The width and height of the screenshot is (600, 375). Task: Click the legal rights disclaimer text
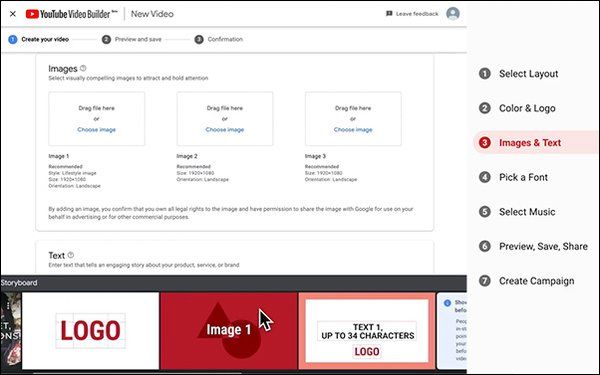[x=231, y=213]
